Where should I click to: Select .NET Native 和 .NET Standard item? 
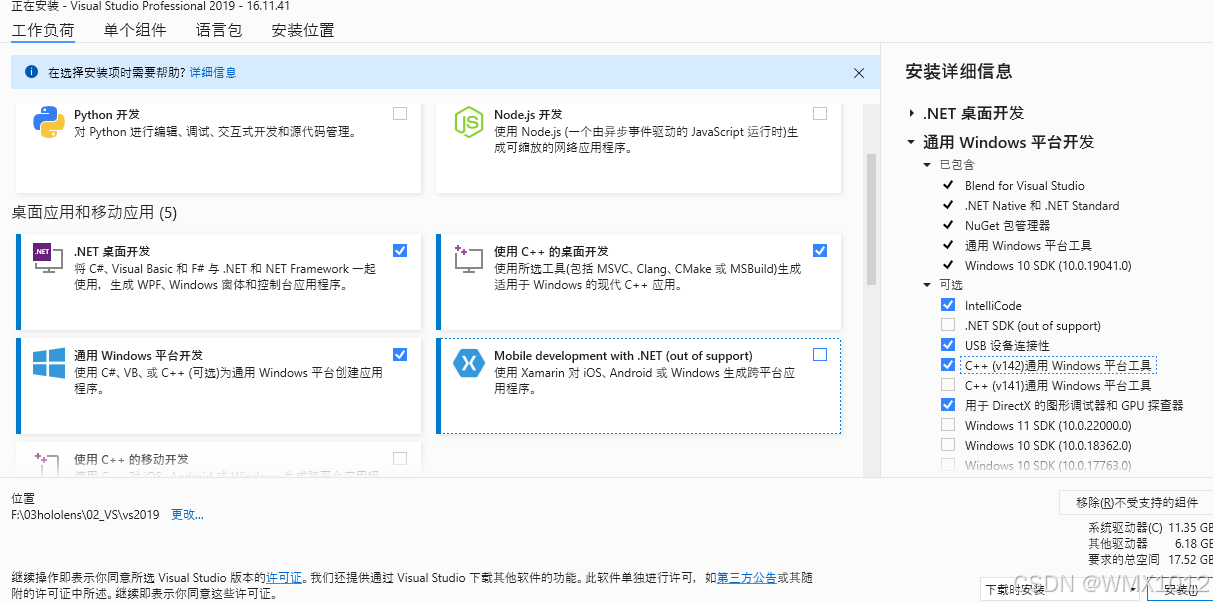click(x=1042, y=205)
